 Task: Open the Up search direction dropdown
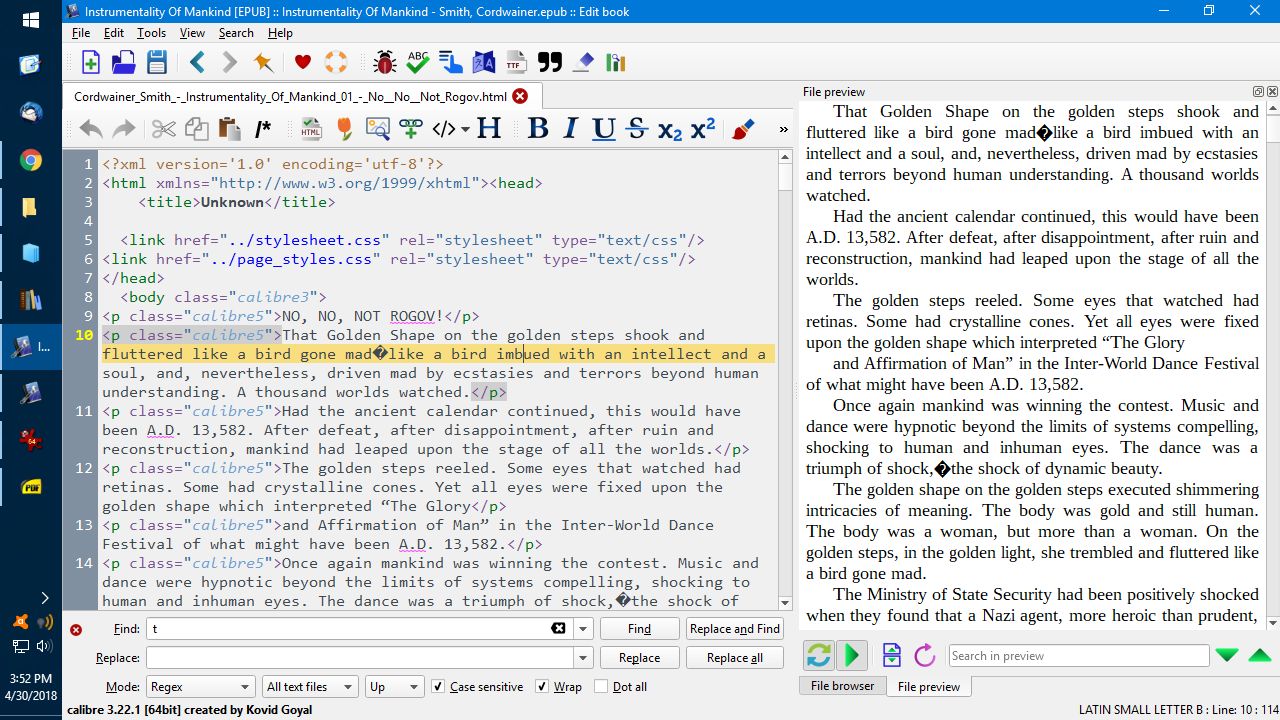tap(394, 687)
